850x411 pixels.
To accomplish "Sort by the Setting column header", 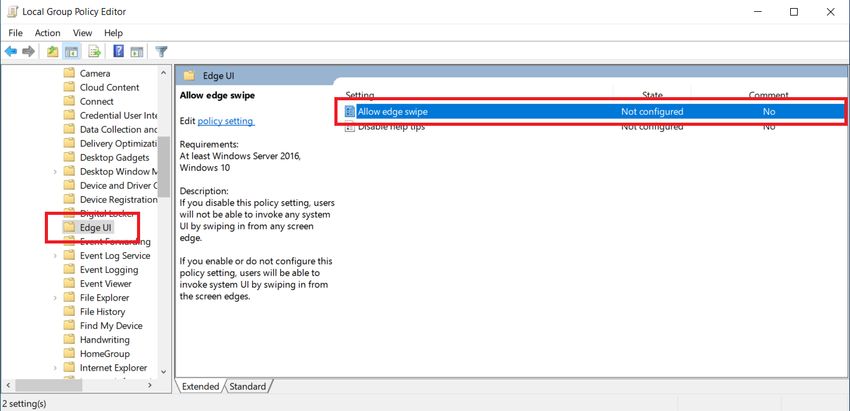I will pos(360,95).
